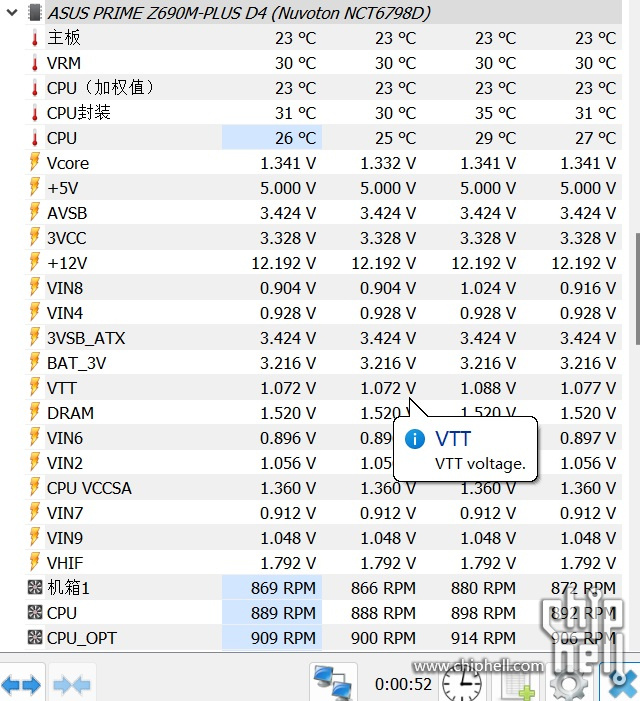The width and height of the screenshot is (640, 701).
Task: Click the vertical scrollbar thumb on the right
Action: (x=637, y=289)
